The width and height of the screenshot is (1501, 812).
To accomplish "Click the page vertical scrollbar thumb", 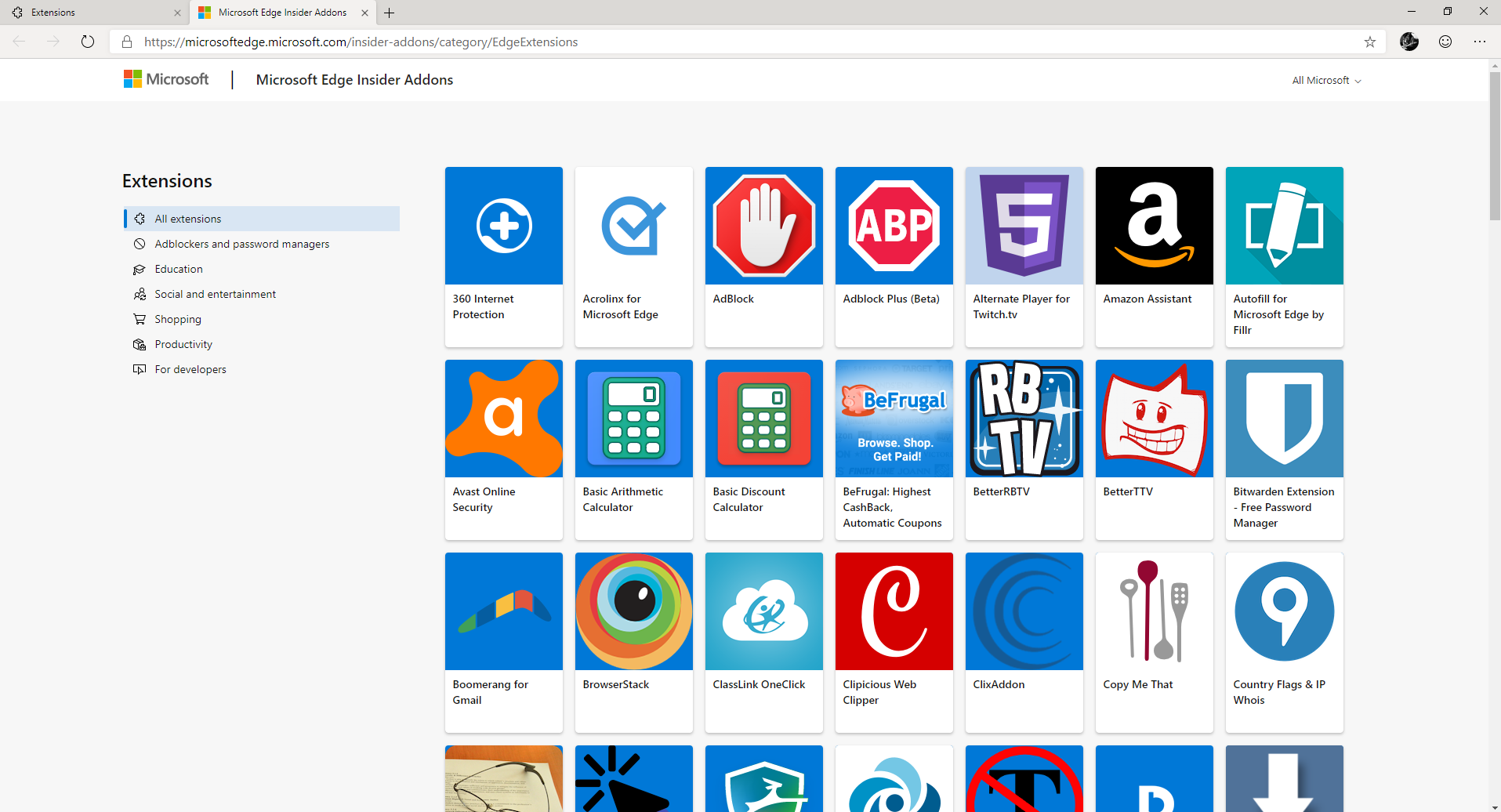I will (1495, 145).
